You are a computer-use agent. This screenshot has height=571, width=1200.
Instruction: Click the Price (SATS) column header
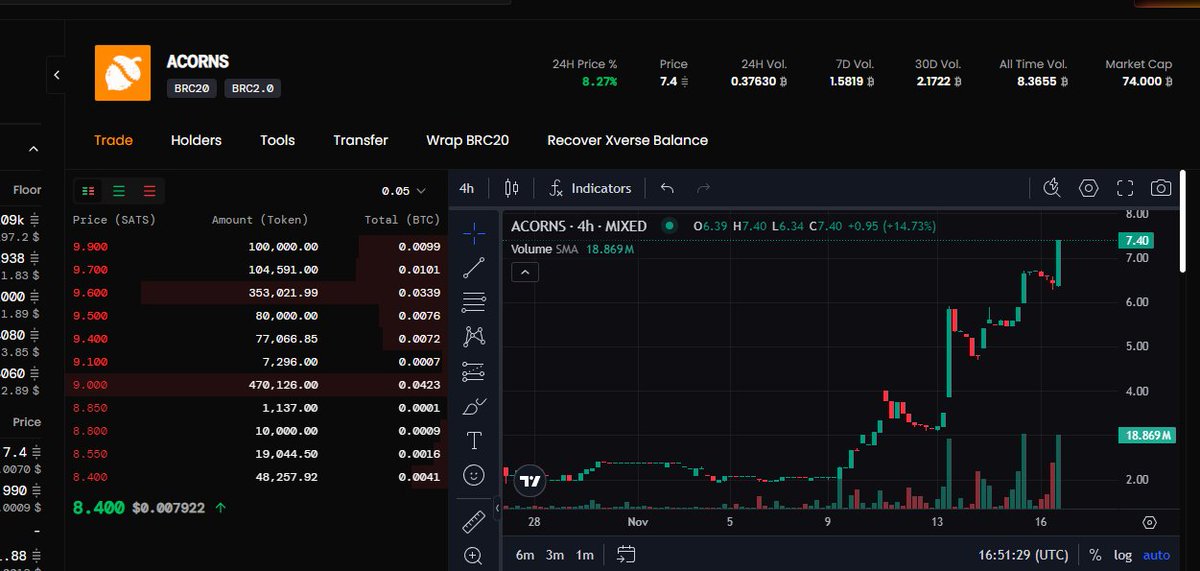tap(114, 219)
